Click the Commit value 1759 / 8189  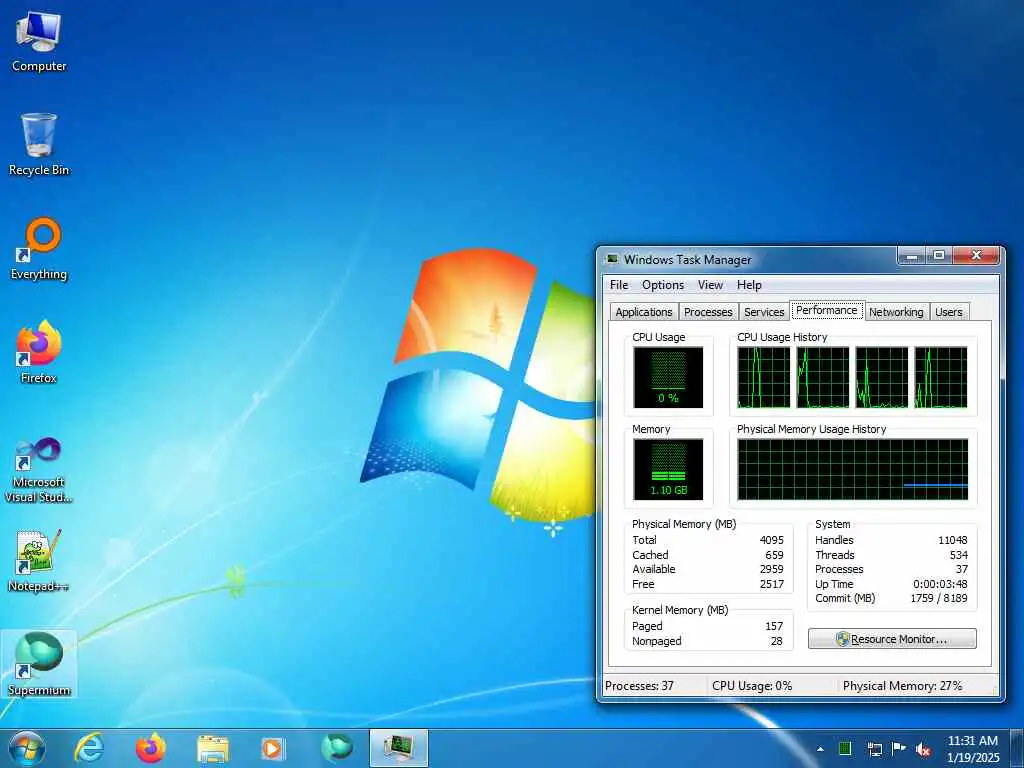(939, 598)
